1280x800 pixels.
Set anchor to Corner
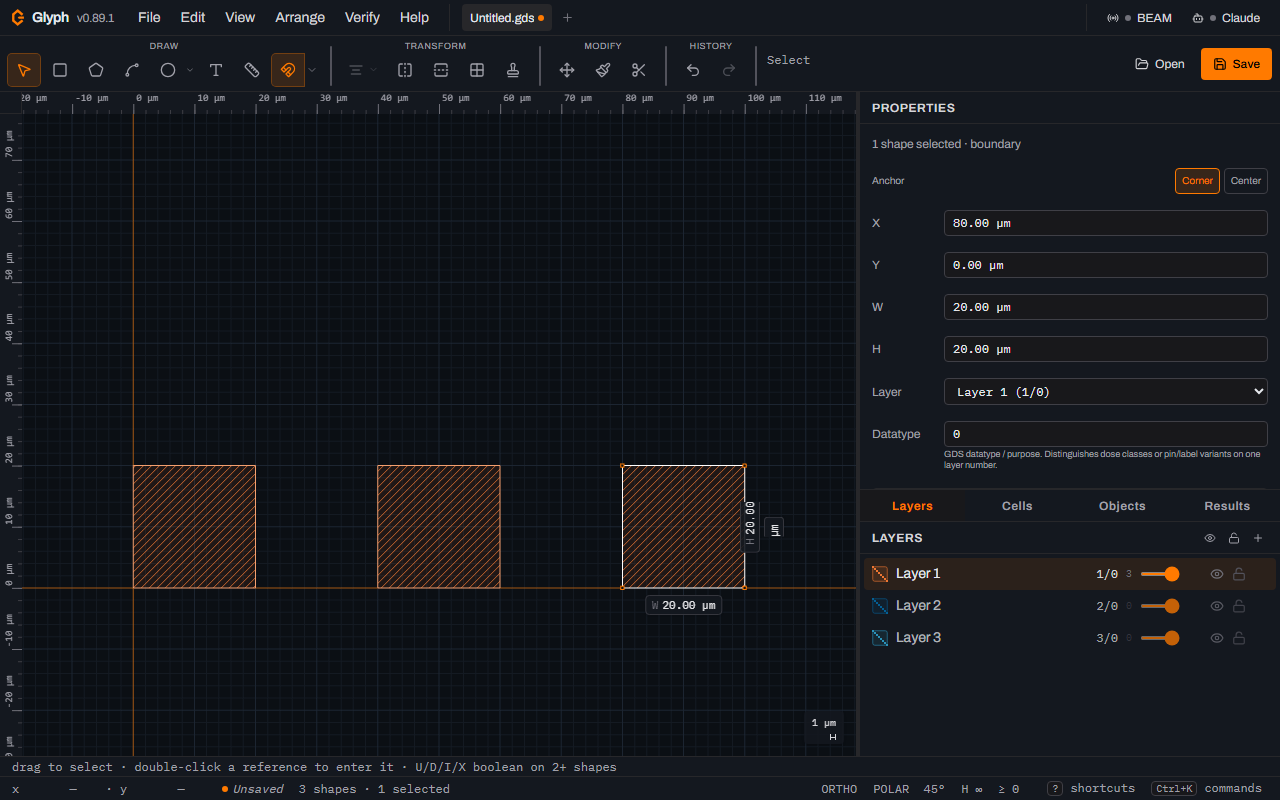tap(1197, 181)
